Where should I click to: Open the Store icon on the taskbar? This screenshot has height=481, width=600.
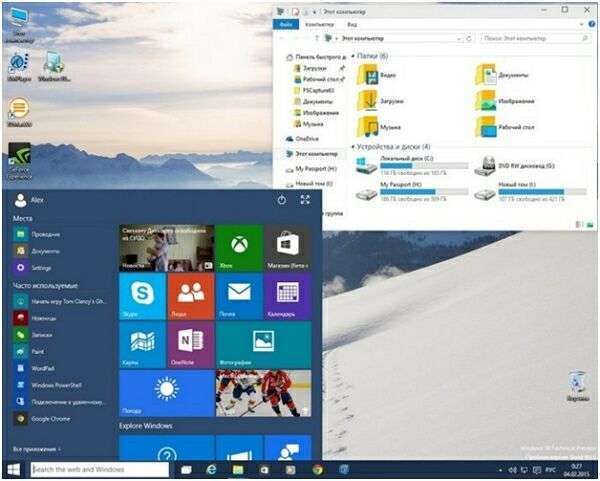(x=264, y=470)
